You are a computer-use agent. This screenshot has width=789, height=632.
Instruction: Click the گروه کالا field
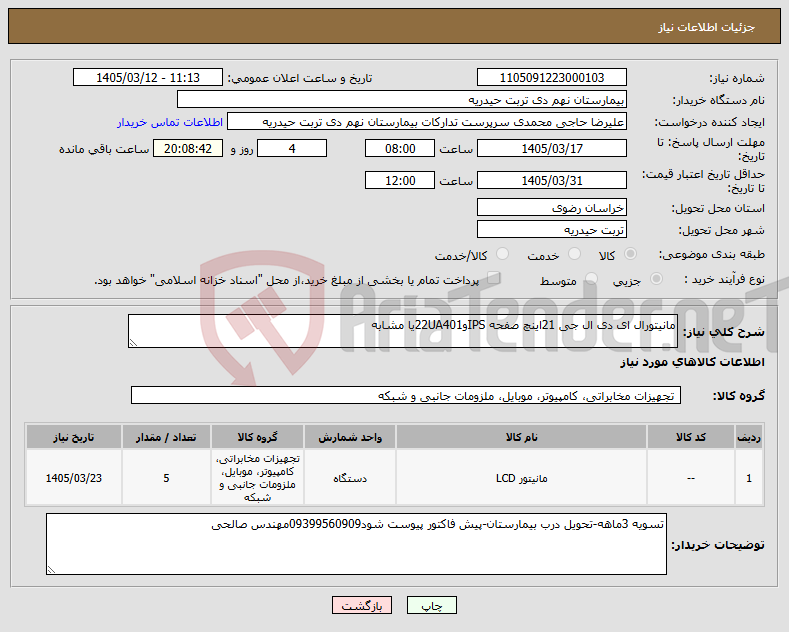pos(406,396)
